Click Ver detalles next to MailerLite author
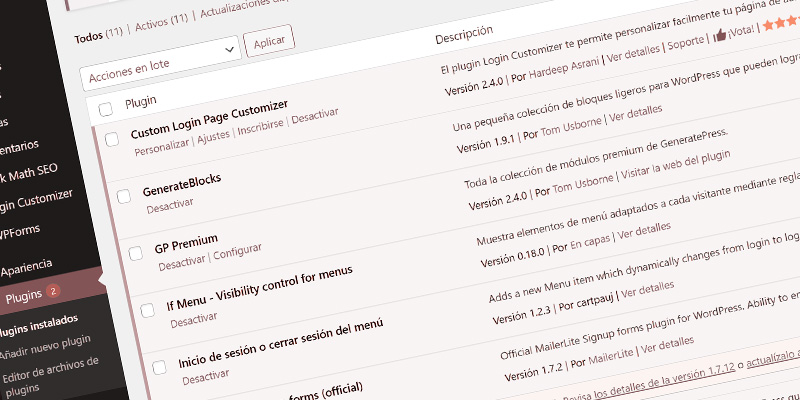The width and height of the screenshot is (800, 400). coord(667,345)
